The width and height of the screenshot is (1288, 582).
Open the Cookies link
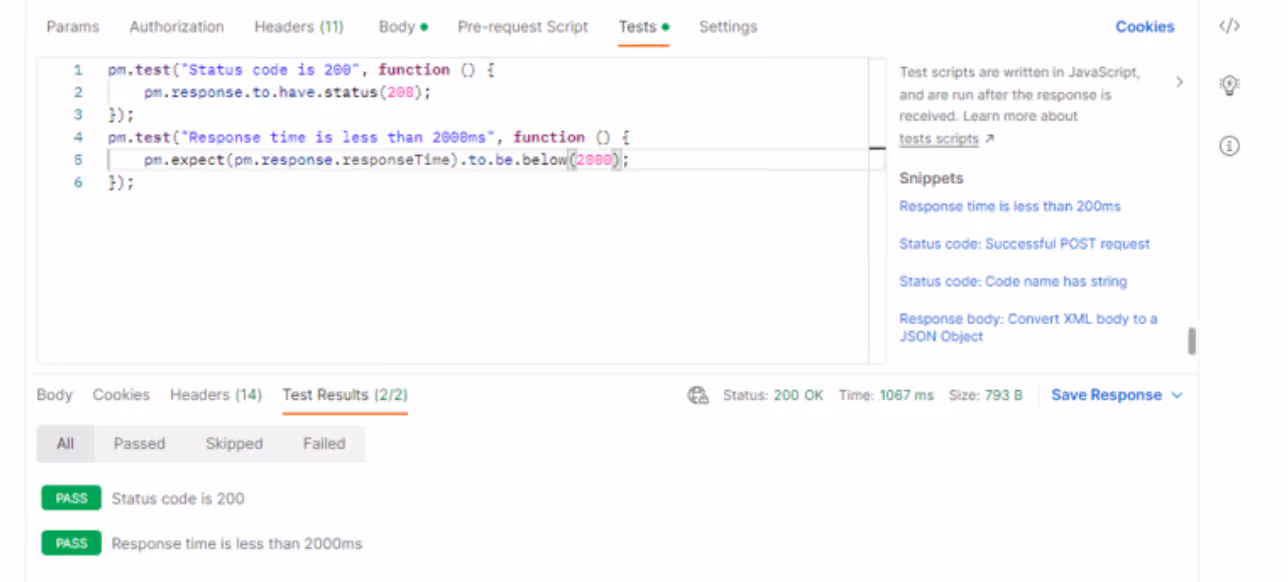point(1145,27)
